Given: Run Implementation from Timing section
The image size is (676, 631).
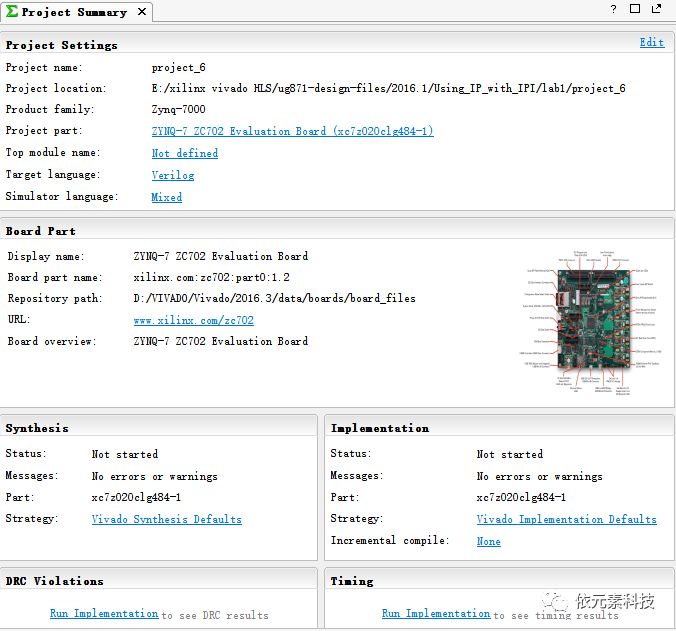Looking at the screenshot, I should coord(436,613).
